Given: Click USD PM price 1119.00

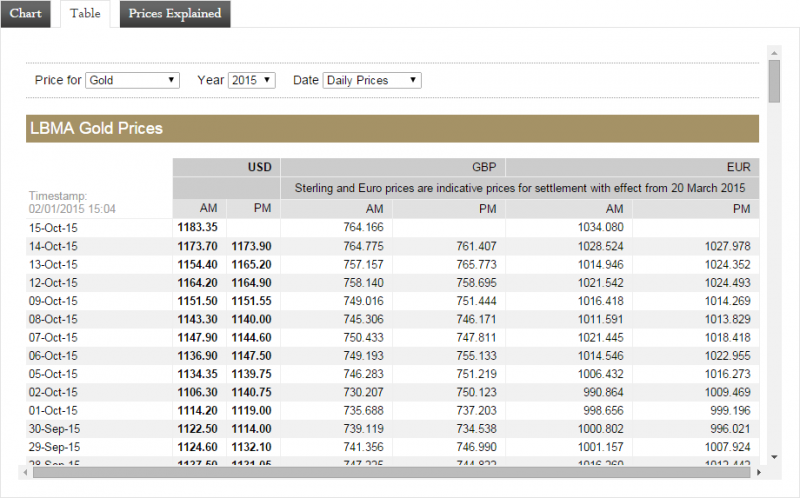Looking at the screenshot, I should [252, 411].
